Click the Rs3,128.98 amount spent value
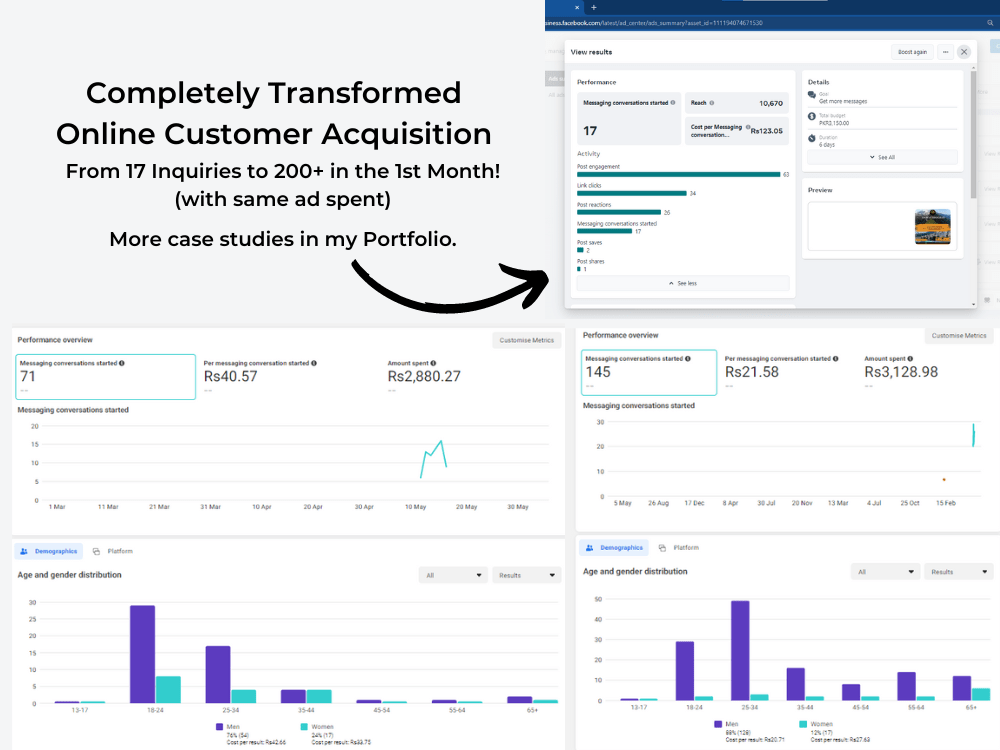 [x=901, y=372]
